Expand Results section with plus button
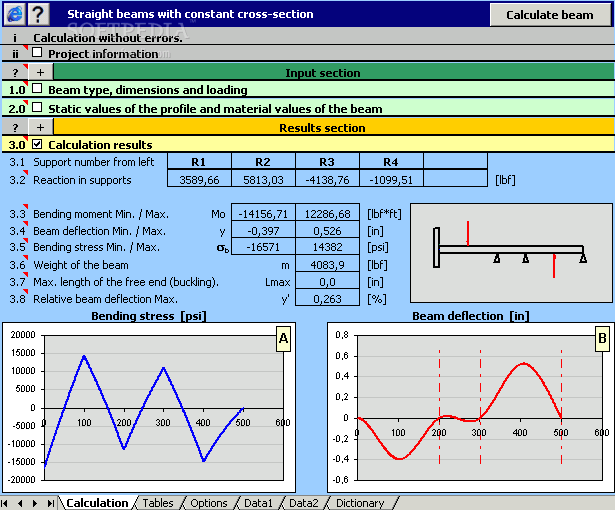Screen dimensions: 615x510 [x=40, y=128]
